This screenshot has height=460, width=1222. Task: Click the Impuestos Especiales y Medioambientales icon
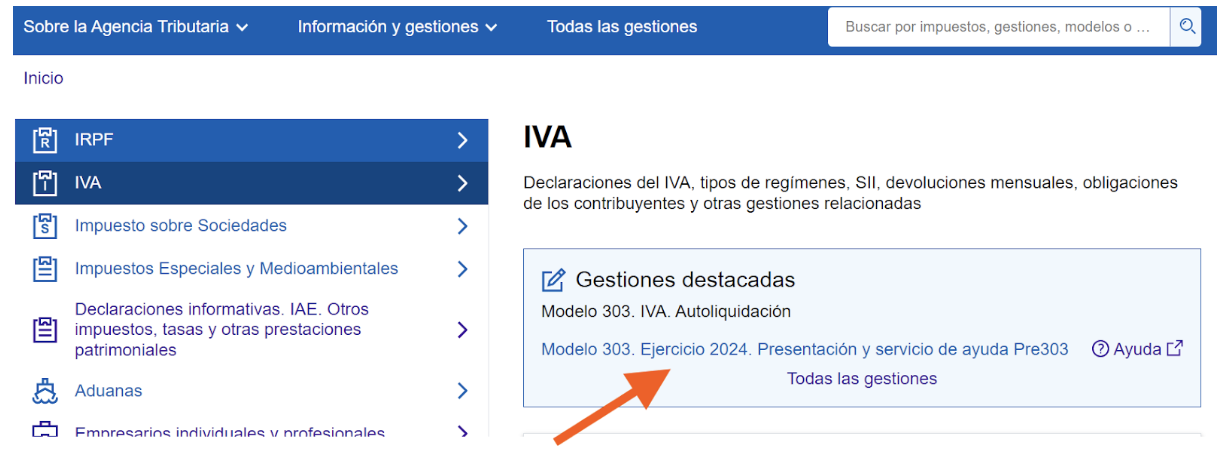(x=45, y=269)
